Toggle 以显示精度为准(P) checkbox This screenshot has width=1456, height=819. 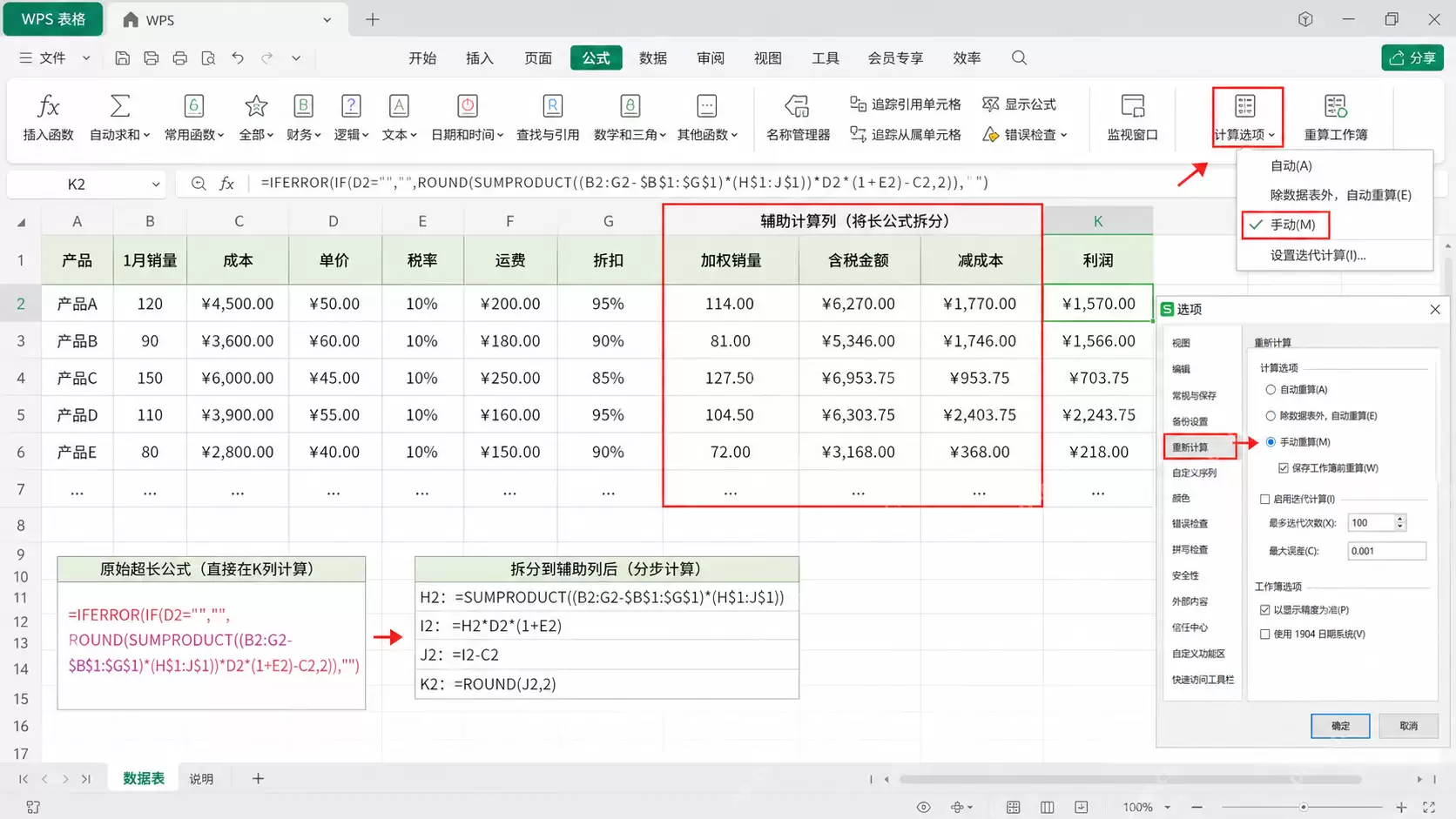coord(1264,610)
